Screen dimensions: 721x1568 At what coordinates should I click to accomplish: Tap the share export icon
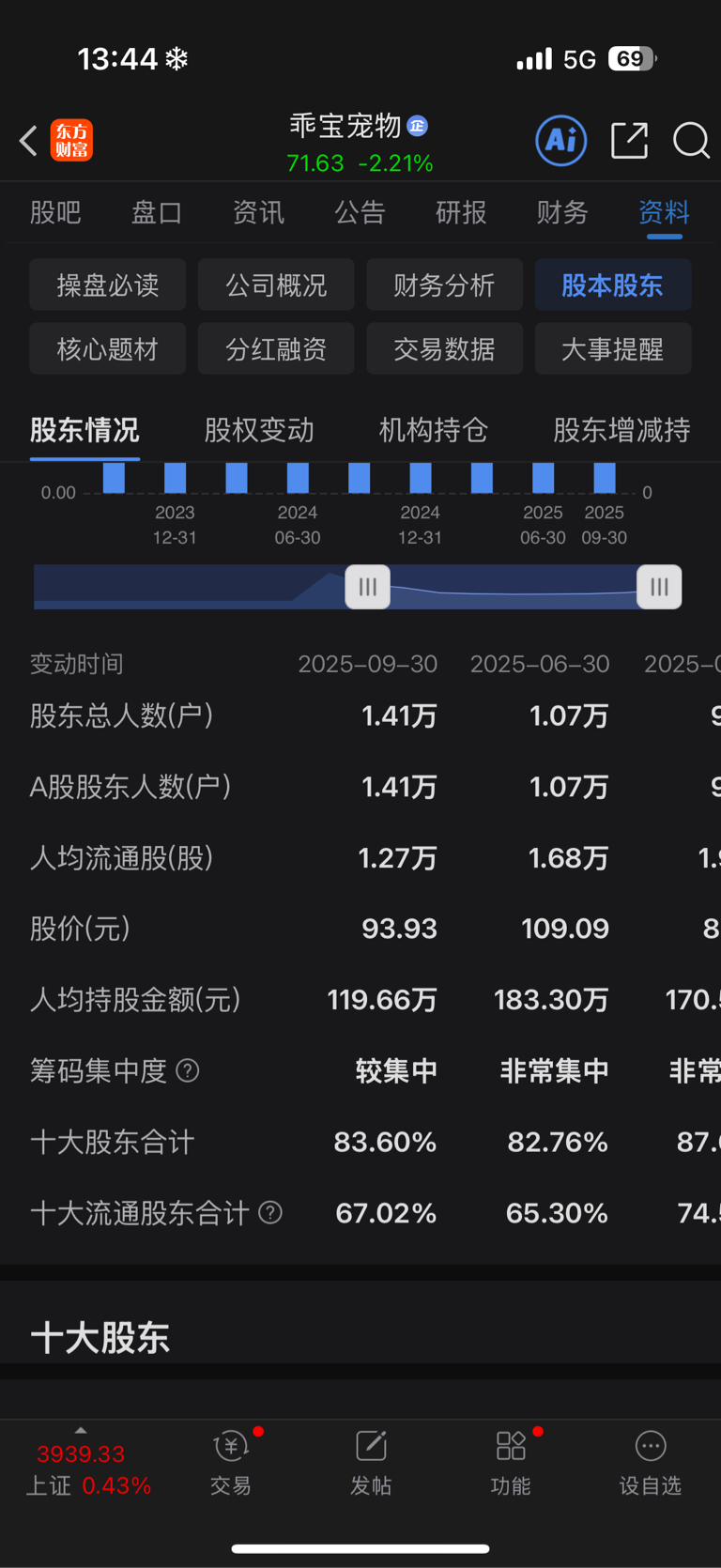click(x=629, y=141)
